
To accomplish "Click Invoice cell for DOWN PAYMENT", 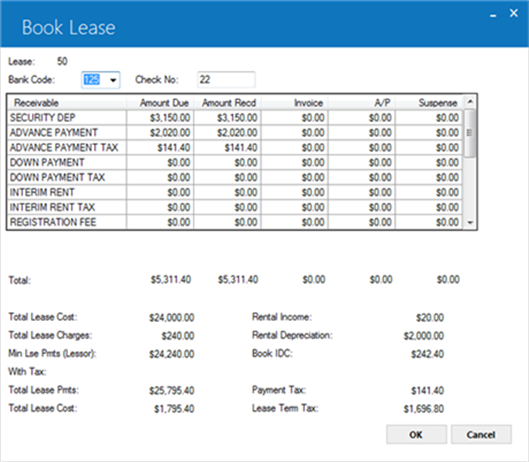I will coord(294,162).
